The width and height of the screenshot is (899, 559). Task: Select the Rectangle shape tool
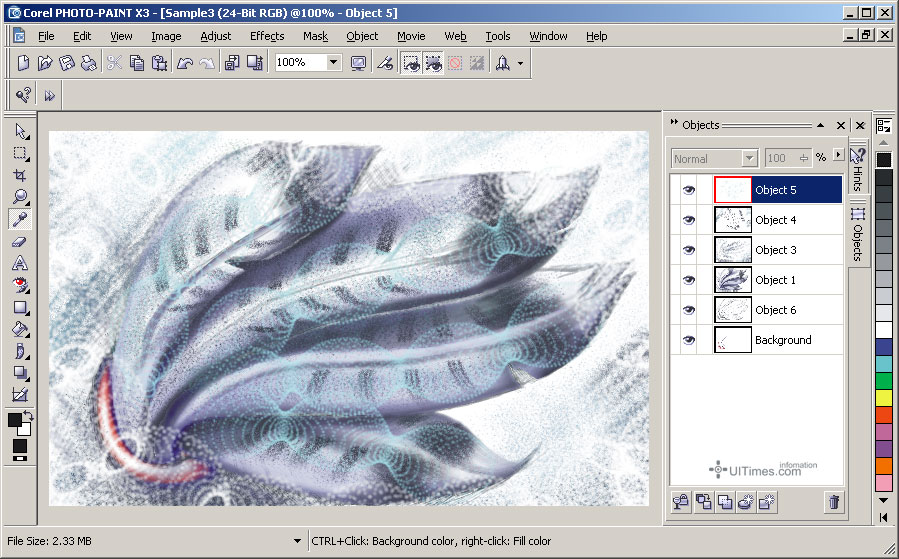pyautogui.click(x=21, y=307)
